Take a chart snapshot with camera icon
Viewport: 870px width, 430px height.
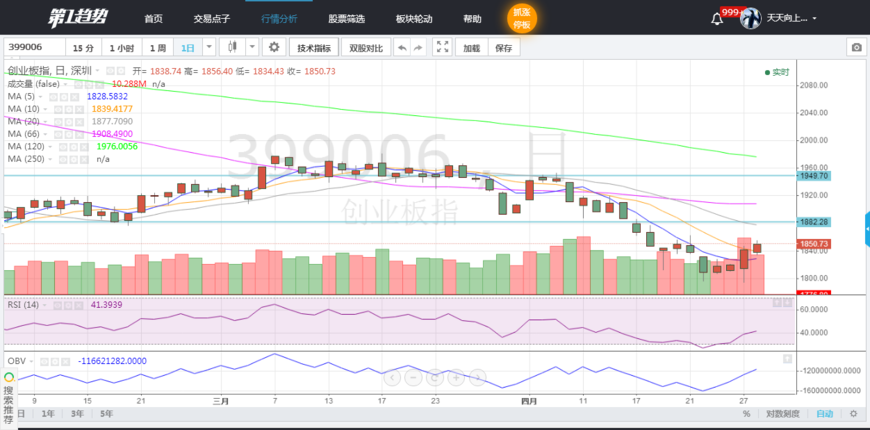[857, 48]
